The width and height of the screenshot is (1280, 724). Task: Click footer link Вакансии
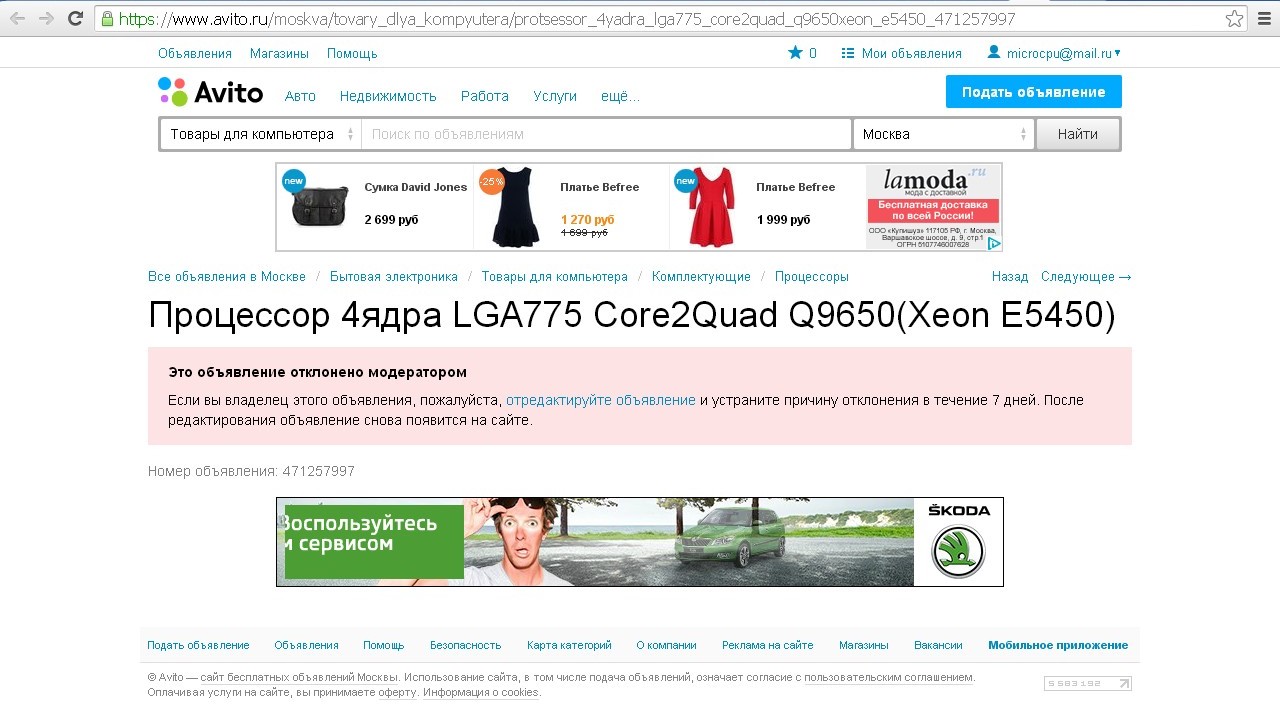[938, 645]
